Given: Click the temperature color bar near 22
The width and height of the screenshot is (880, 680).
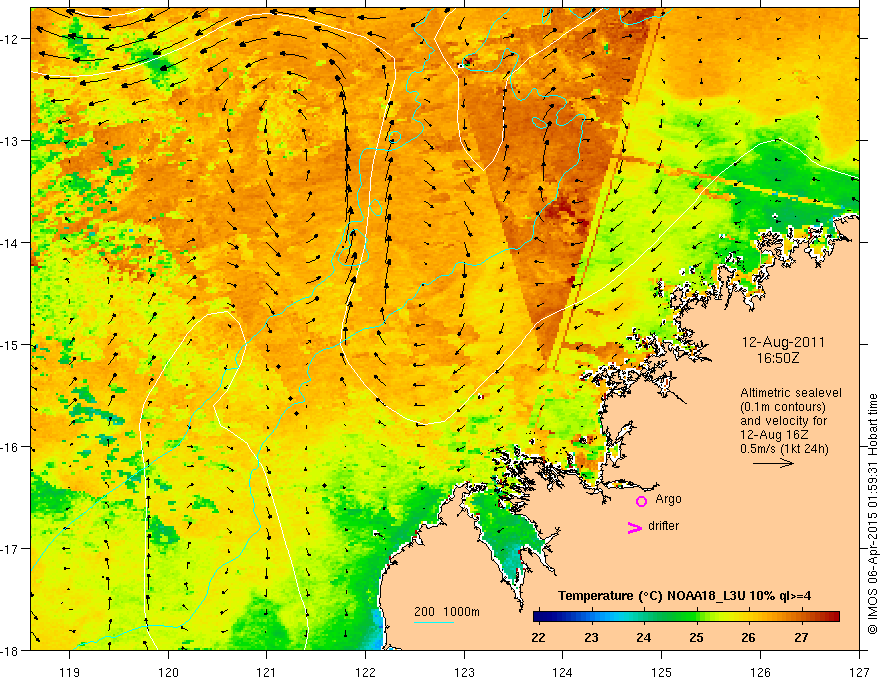Looking at the screenshot, I should pos(539,617).
